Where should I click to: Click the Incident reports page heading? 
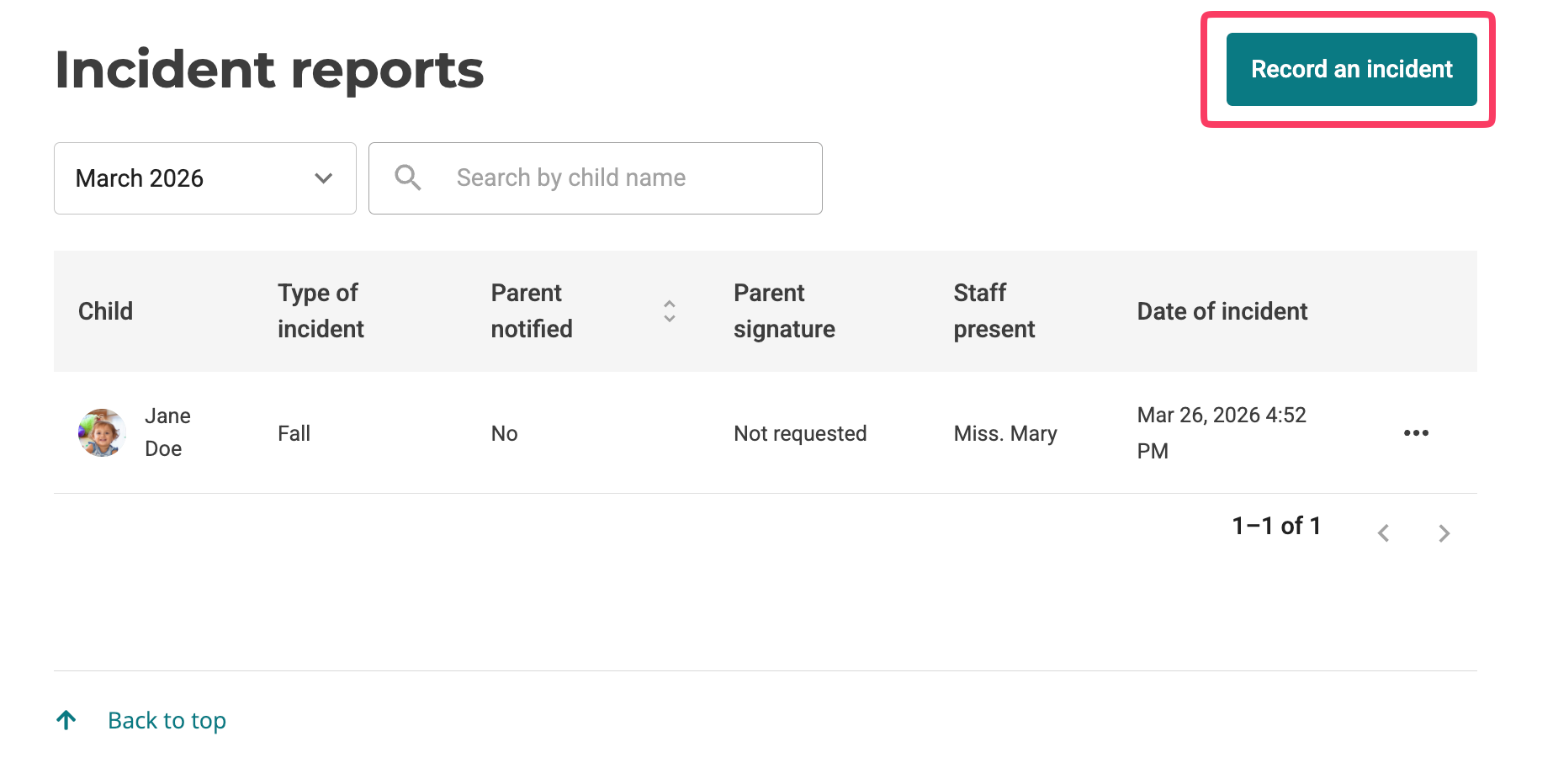pos(269,69)
